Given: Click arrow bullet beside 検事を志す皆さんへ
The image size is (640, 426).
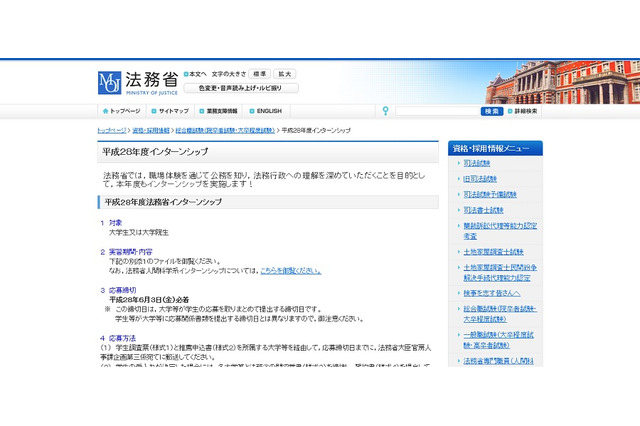Looking at the screenshot, I should pyautogui.click(x=459, y=293).
